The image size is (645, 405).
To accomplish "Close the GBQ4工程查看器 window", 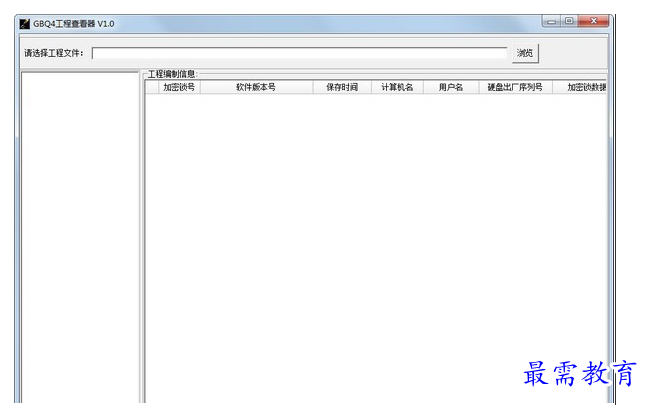I will coord(593,21).
